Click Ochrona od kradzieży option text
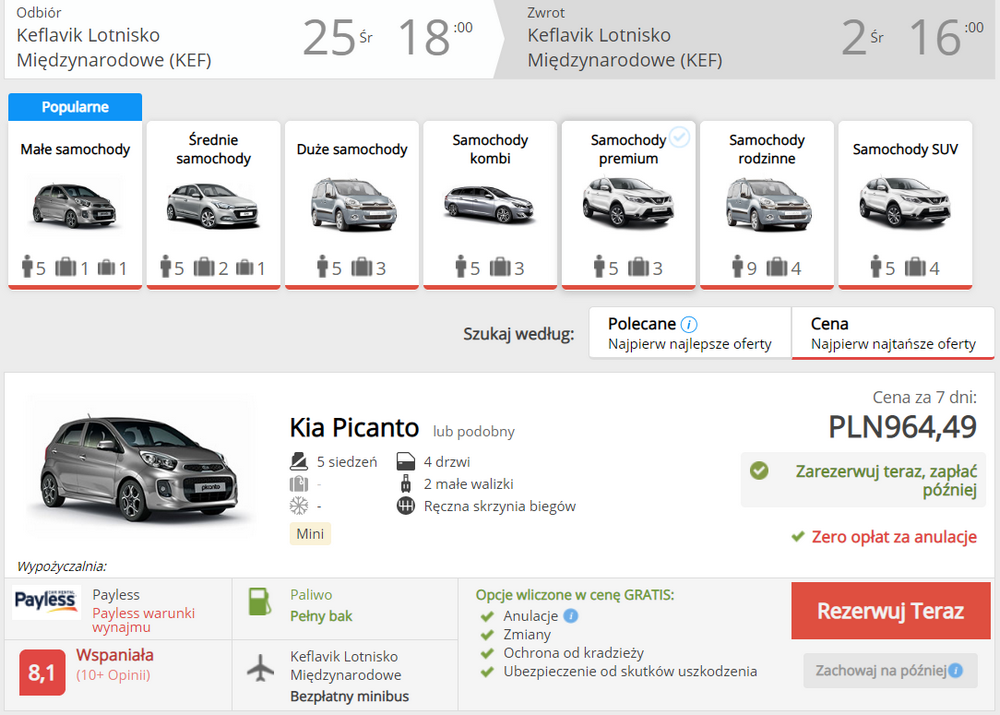The image size is (1000, 715). click(x=573, y=653)
